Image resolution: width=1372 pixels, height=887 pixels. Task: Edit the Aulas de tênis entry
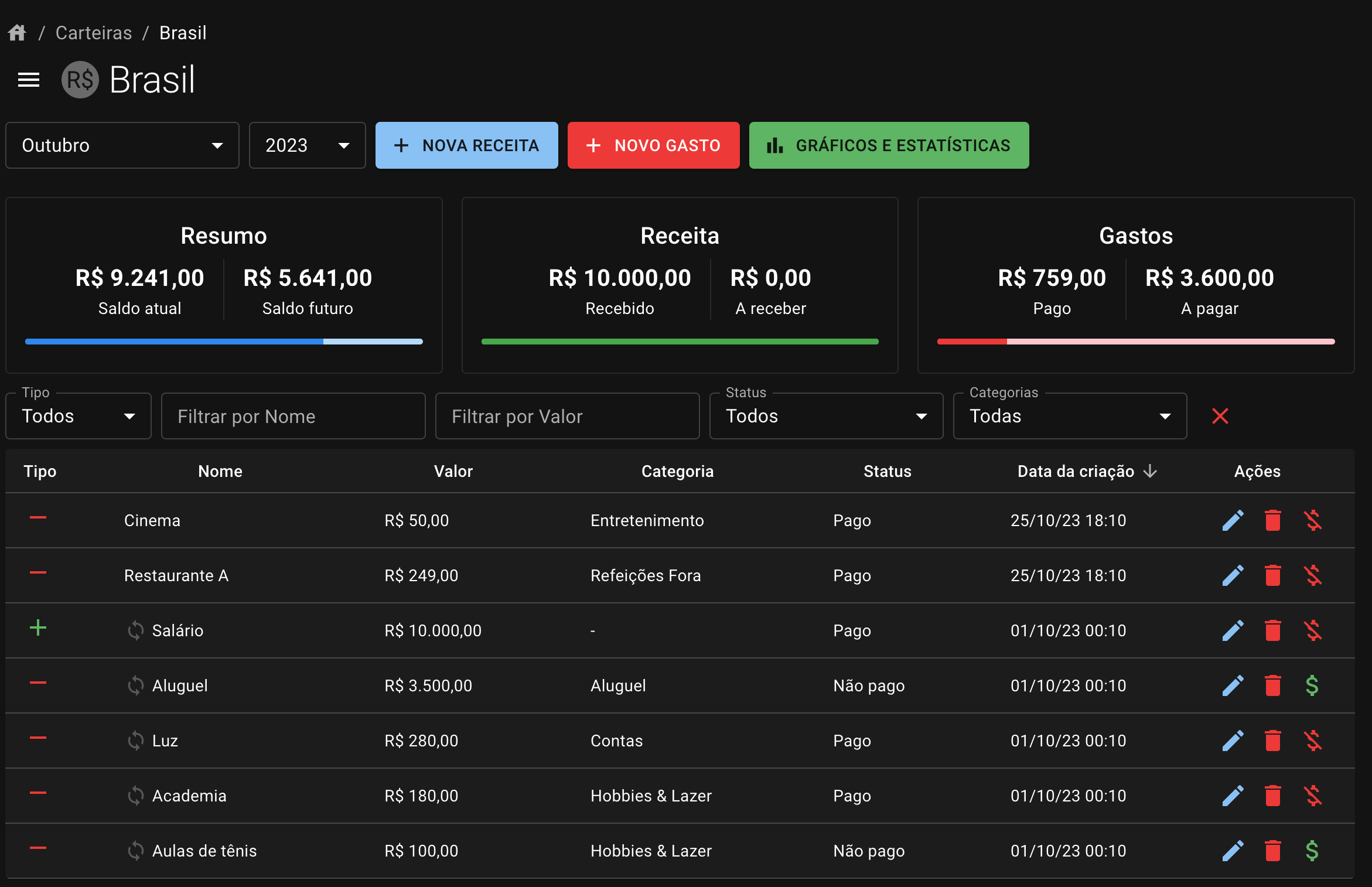click(1233, 851)
